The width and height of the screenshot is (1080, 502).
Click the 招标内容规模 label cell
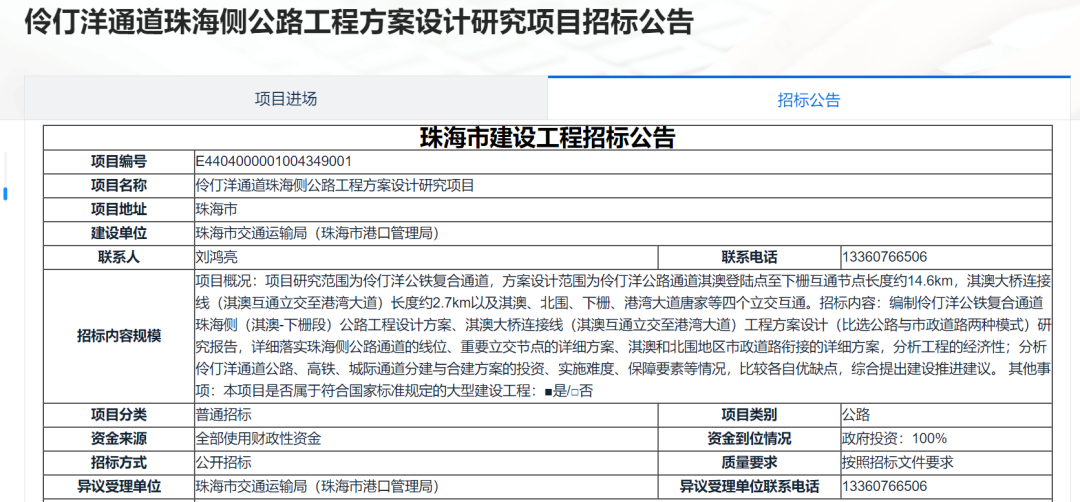coord(118,336)
